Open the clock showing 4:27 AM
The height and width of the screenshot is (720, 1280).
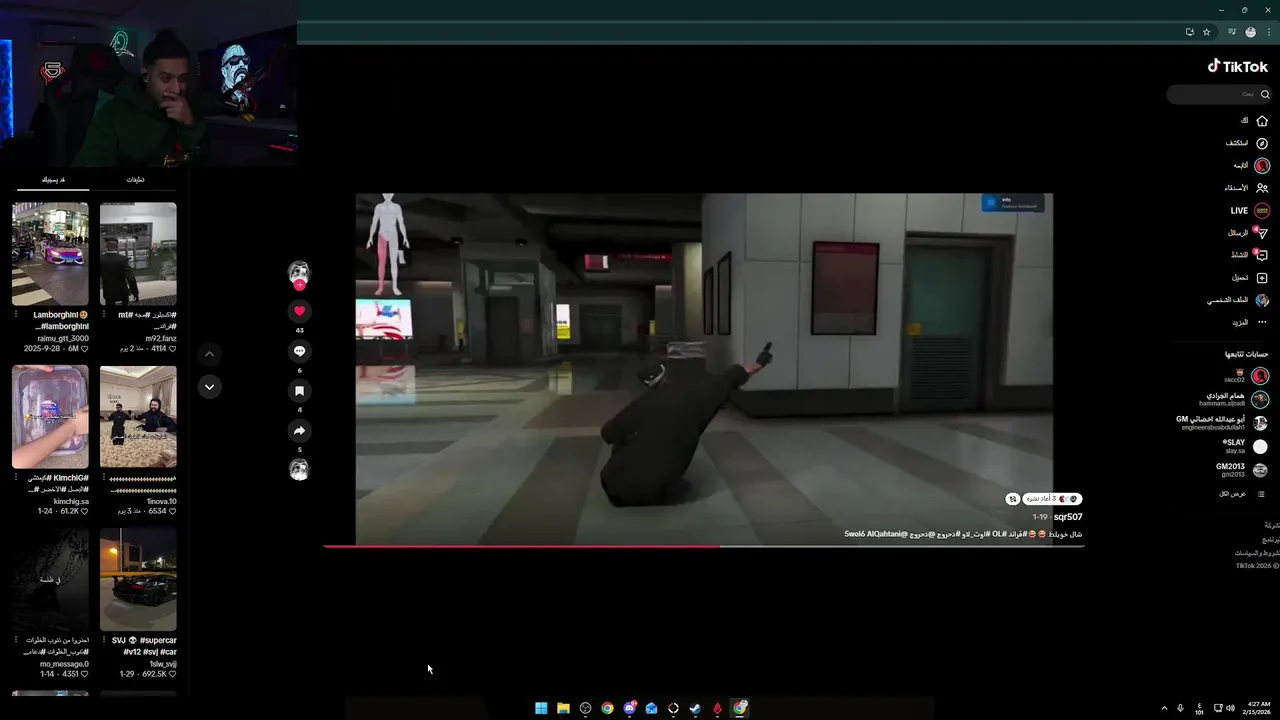coord(1259,708)
